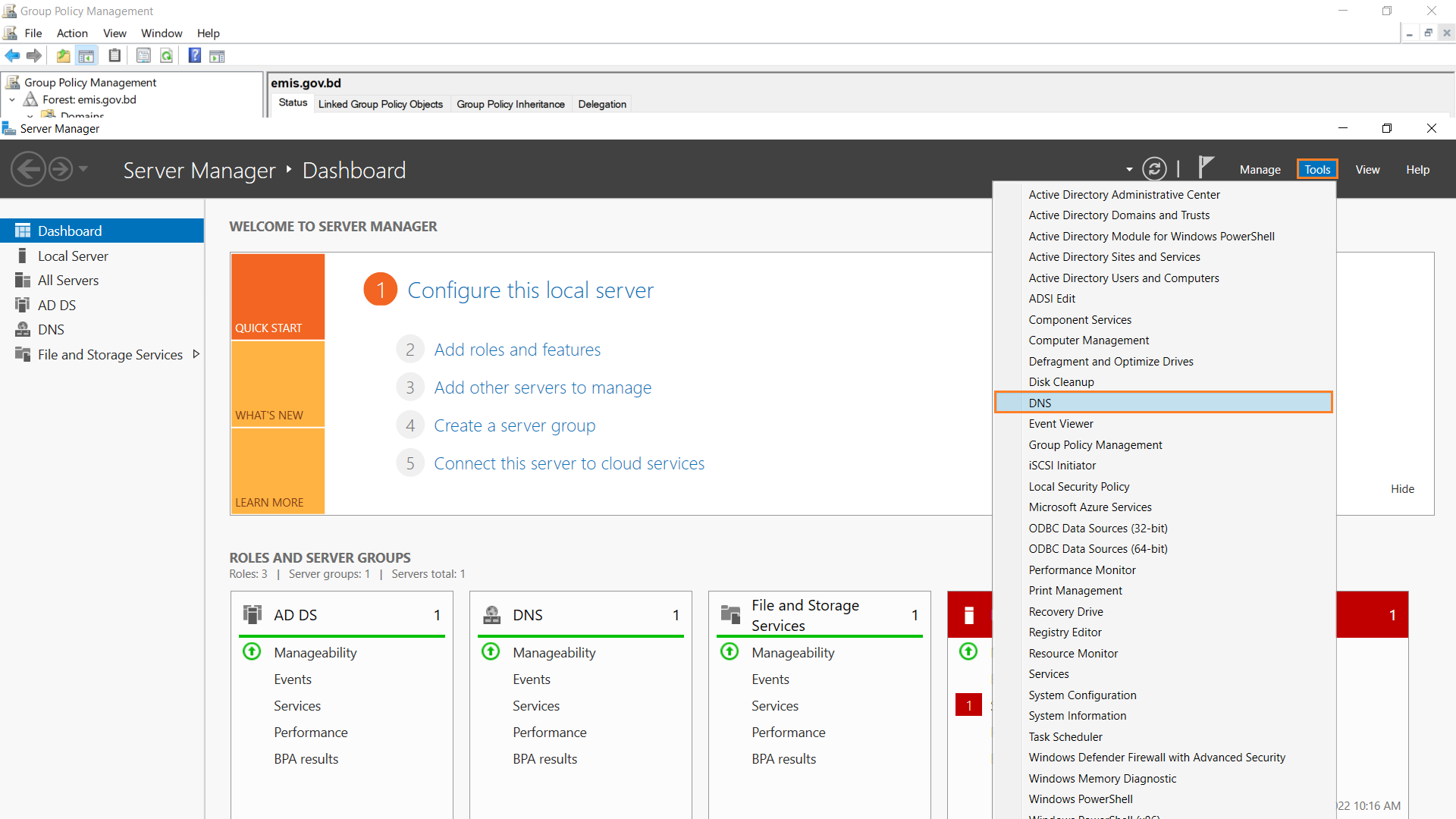This screenshot has width=1456, height=819.
Task: Select the QUICK START tile
Action: tap(278, 297)
